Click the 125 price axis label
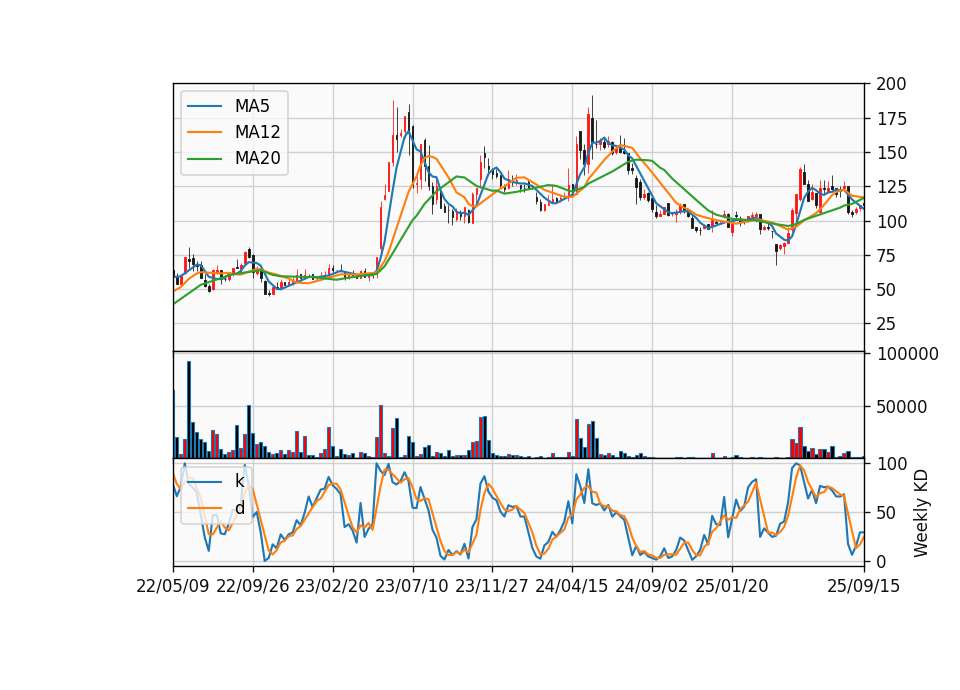Viewport: 960px width, 690px height. point(891,187)
